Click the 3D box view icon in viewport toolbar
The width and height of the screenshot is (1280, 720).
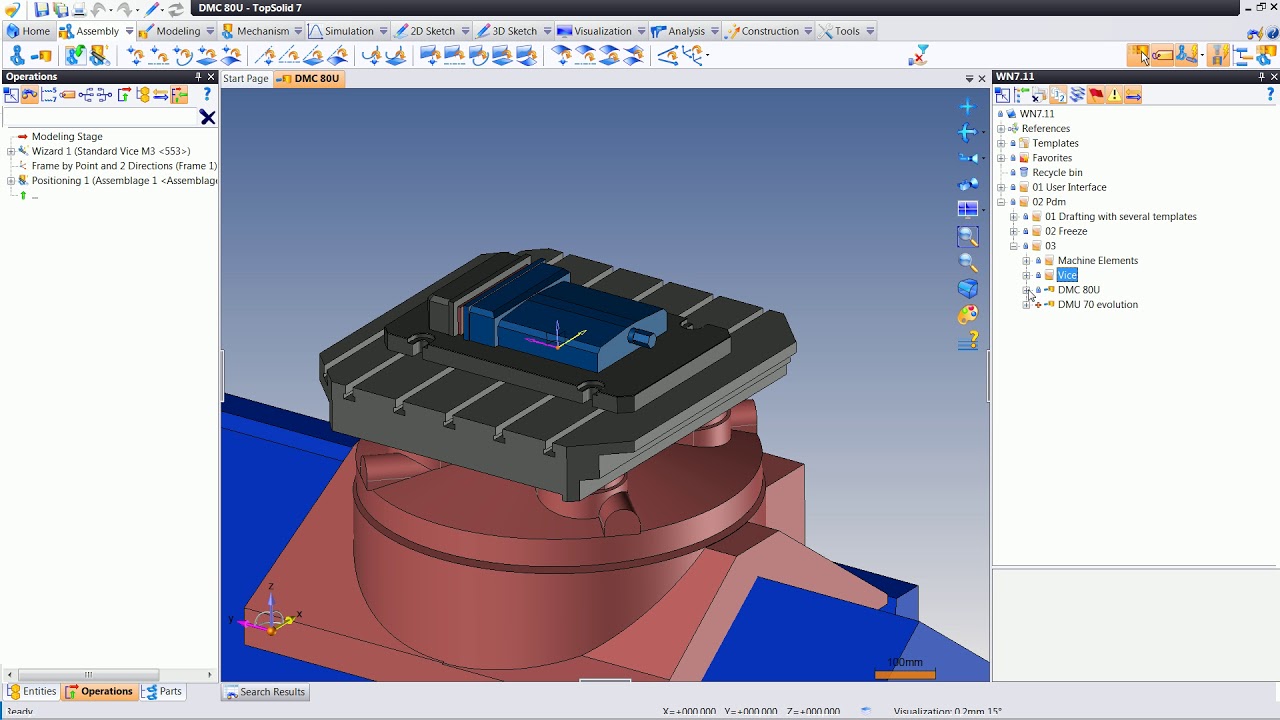point(968,289)
